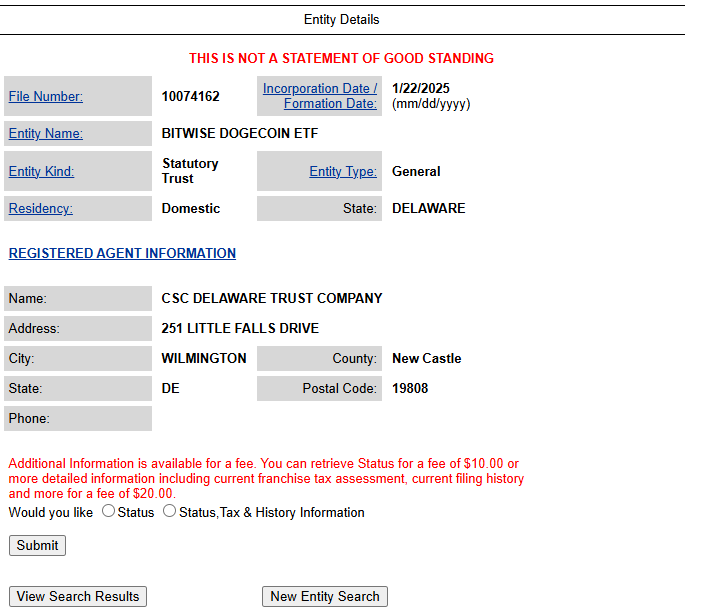Select the Status radio button
The image size is (701, 608).
[108, 511]
